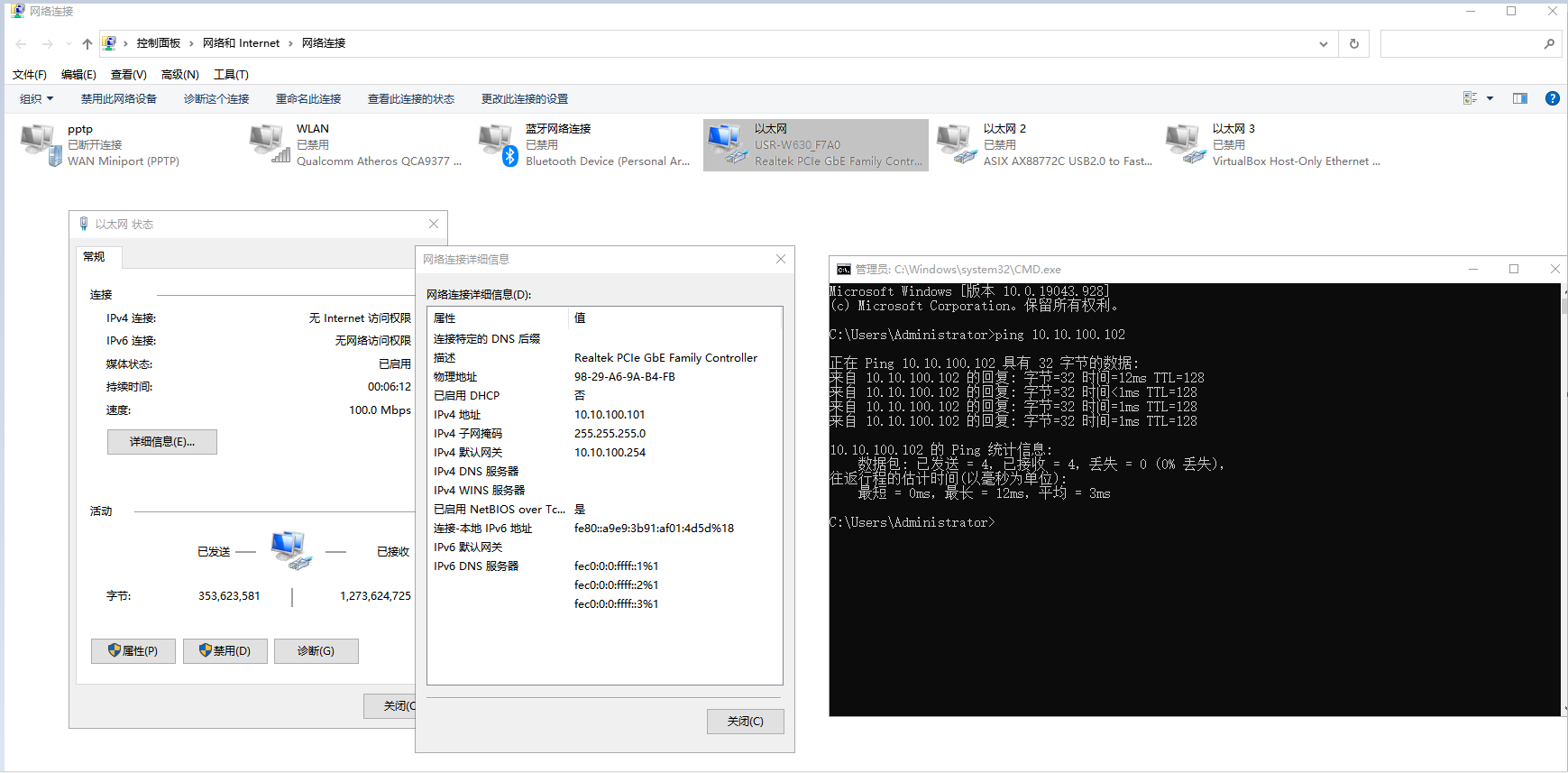Click the search box in network connections
The image size is (1568, 773).
point(1461,43)
